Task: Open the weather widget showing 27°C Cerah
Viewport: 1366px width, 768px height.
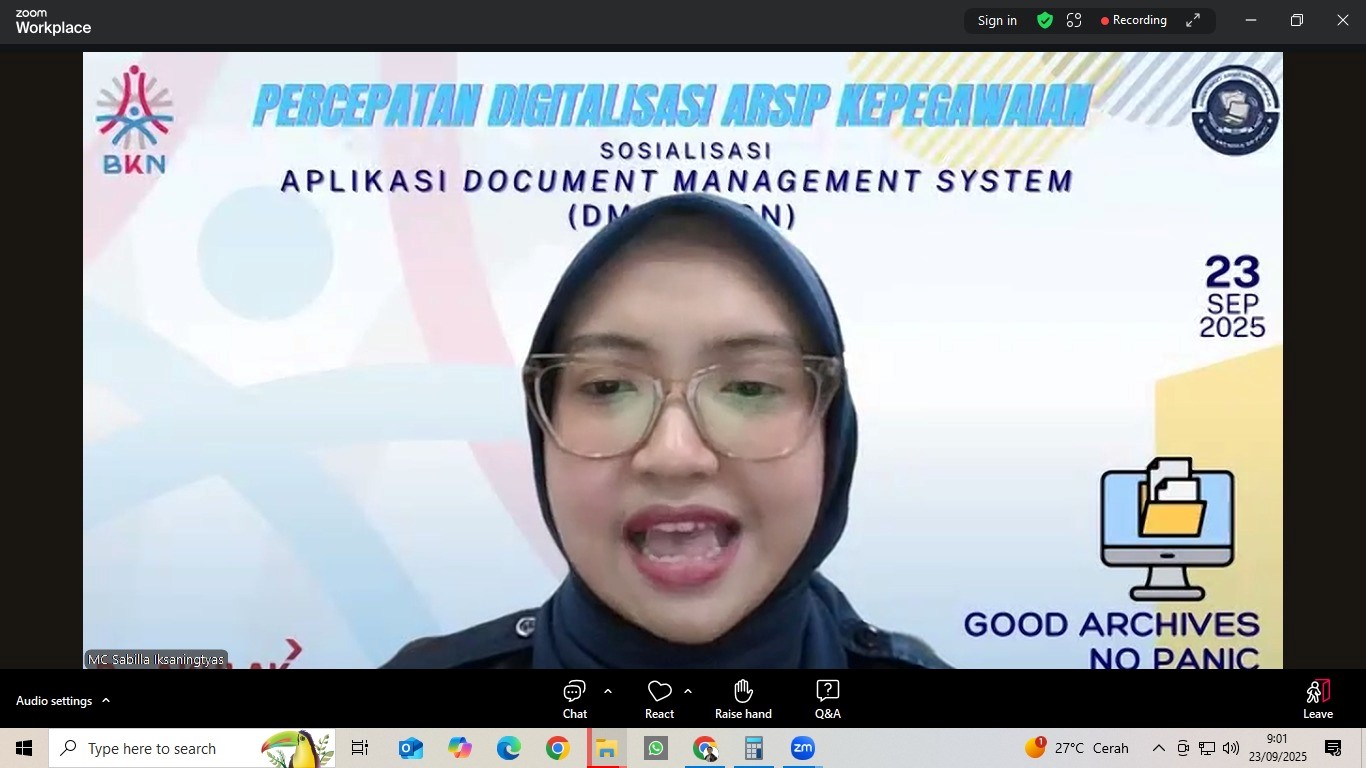Action: pos(1077,748)
